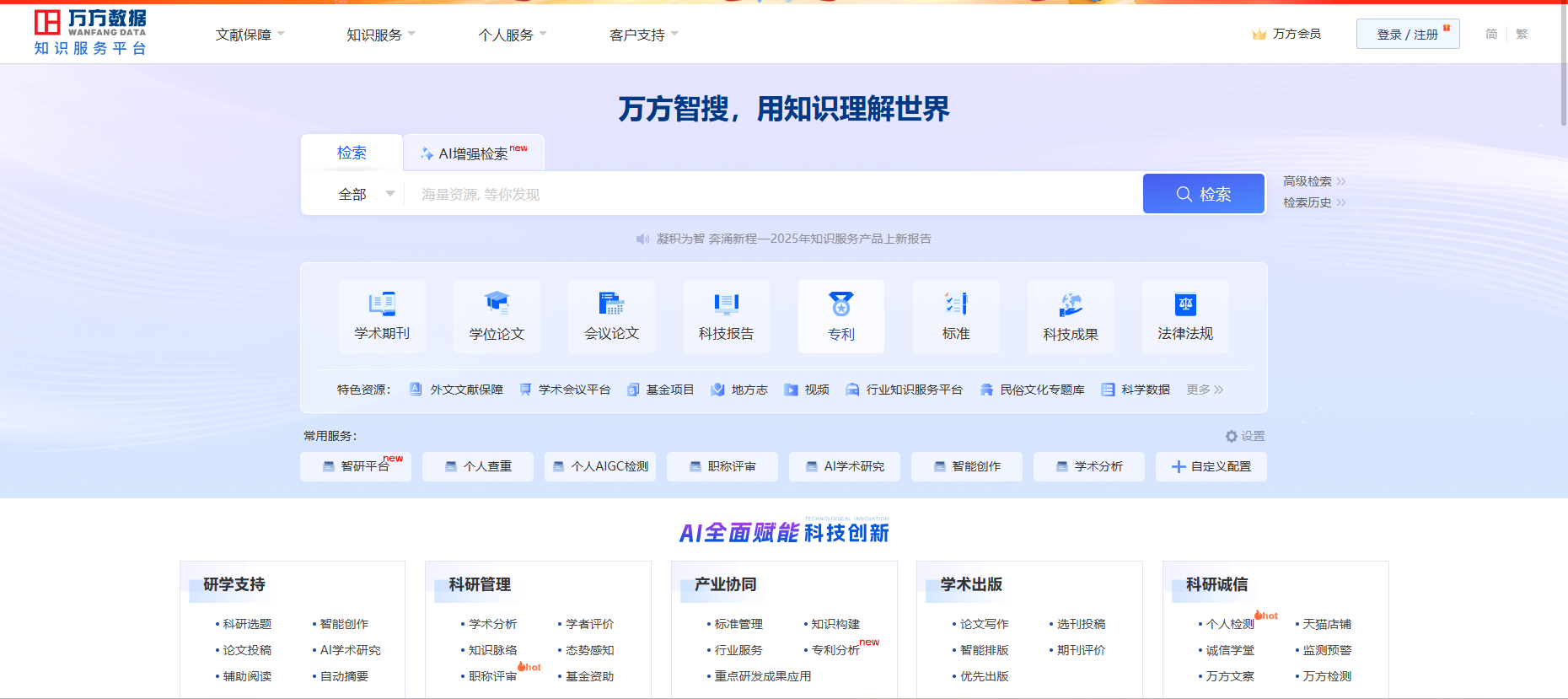Screen dimensions: 1568x699
Task: Expand the 客户支持 menu
Action: pyautogui.click(x=644, y=35)
